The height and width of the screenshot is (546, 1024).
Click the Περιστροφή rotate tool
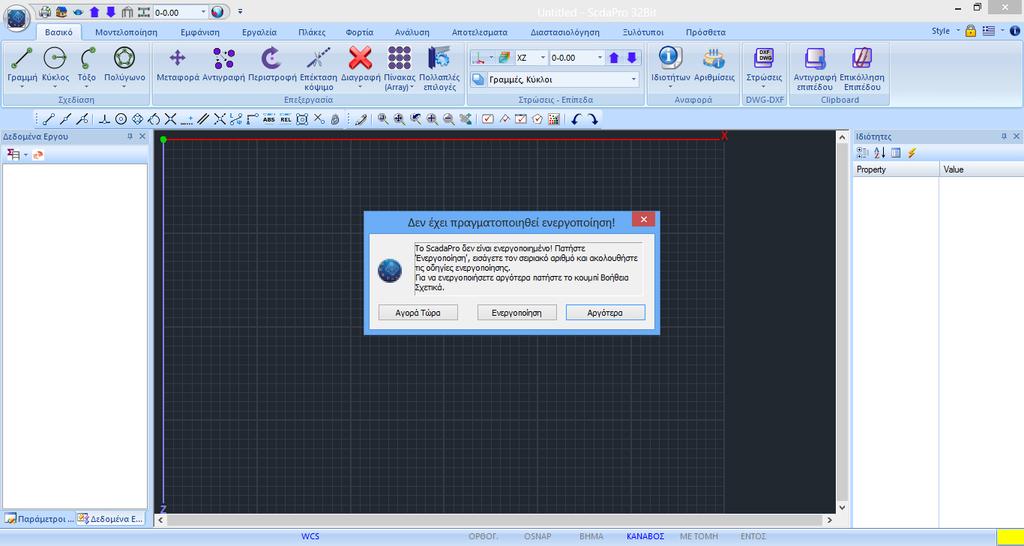click(272, 64)
